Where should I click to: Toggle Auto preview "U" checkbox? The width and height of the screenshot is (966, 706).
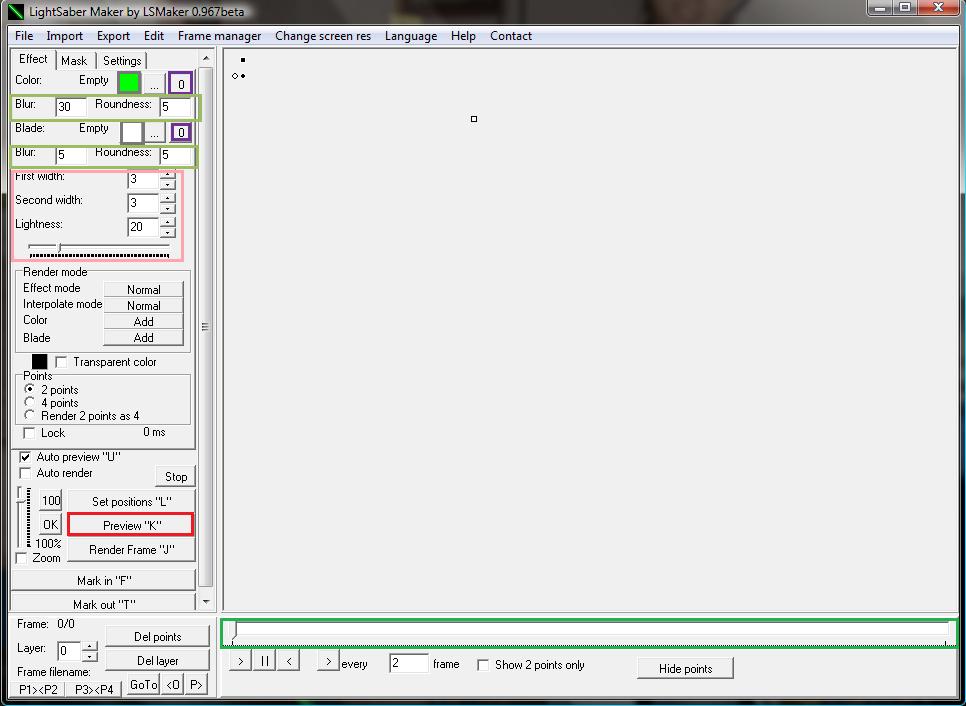25,457
